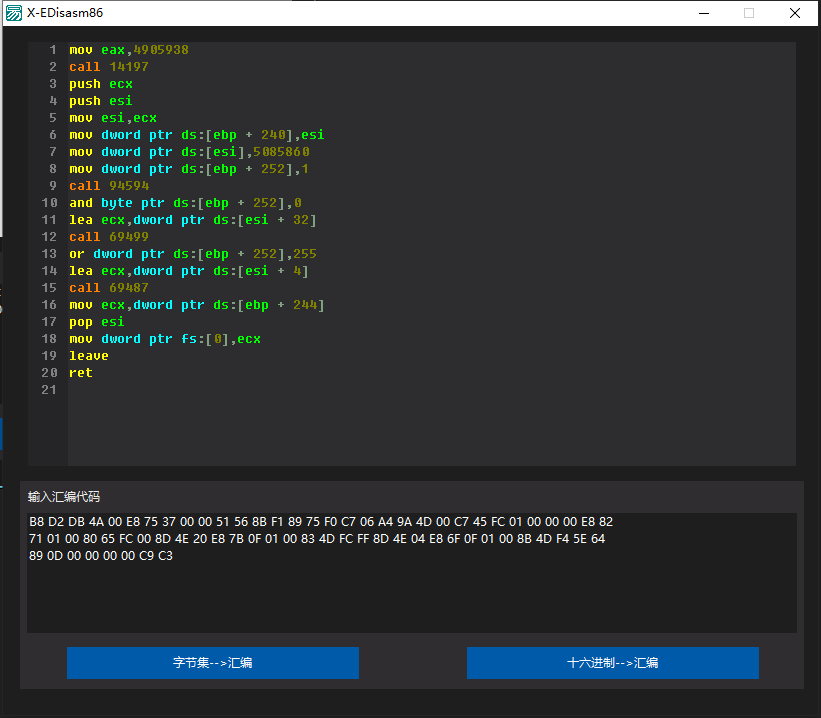Click the 'or dword ptr' line
This screenshot has height=718, width=821.
[x=193, y=254]
